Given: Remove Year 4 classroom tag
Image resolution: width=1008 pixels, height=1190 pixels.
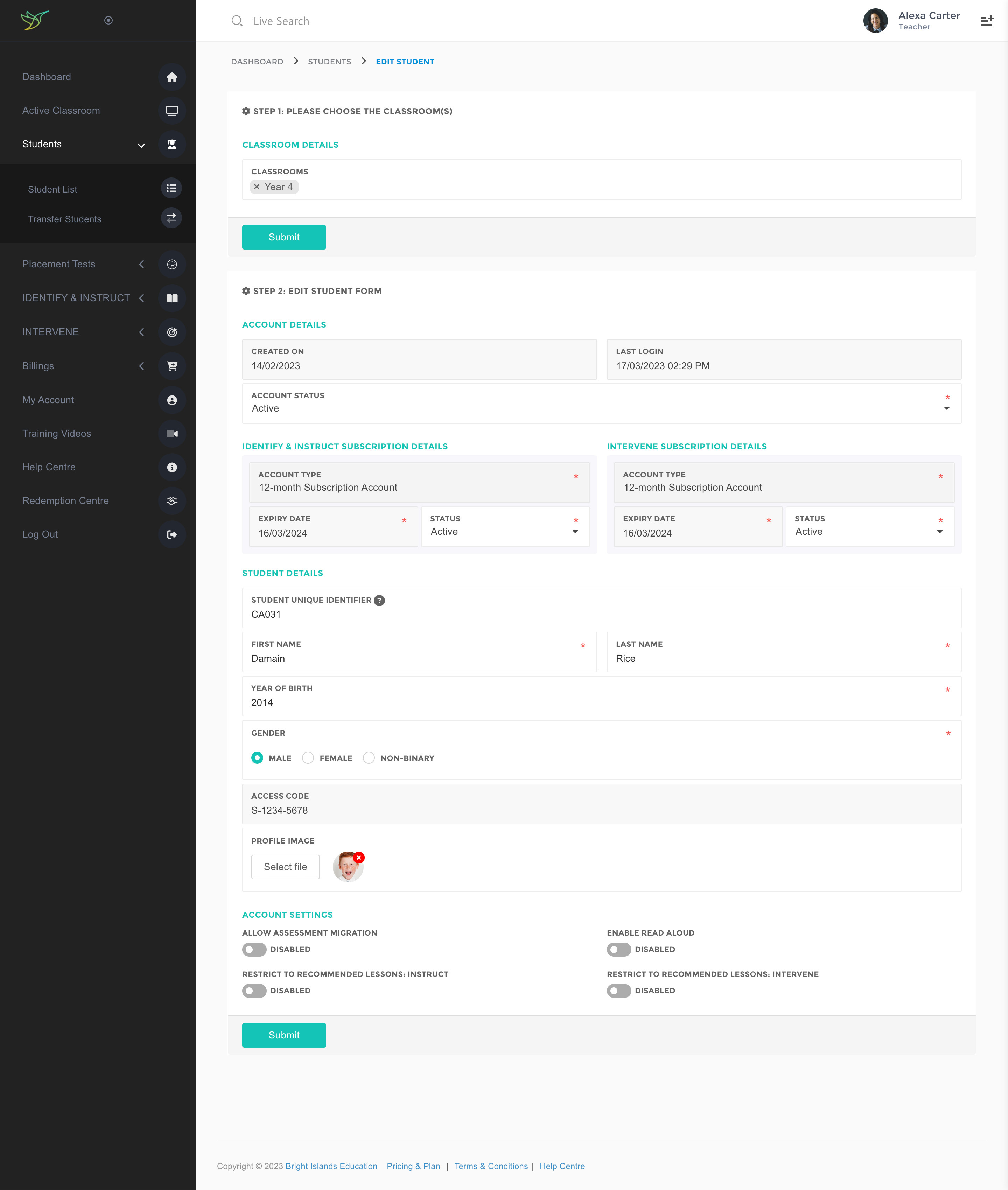Looking at the screenshot, I should (x=257, y=187).
